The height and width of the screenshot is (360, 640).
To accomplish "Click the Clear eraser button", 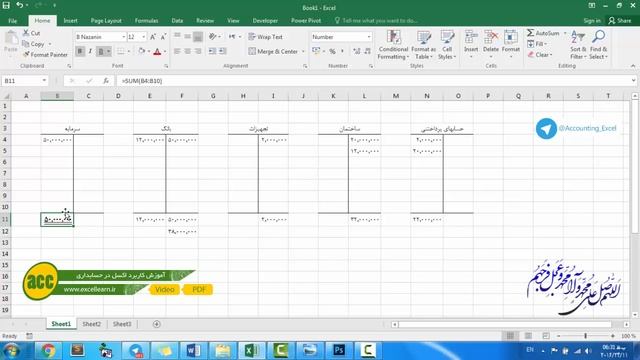I will [x=540, y=54].
